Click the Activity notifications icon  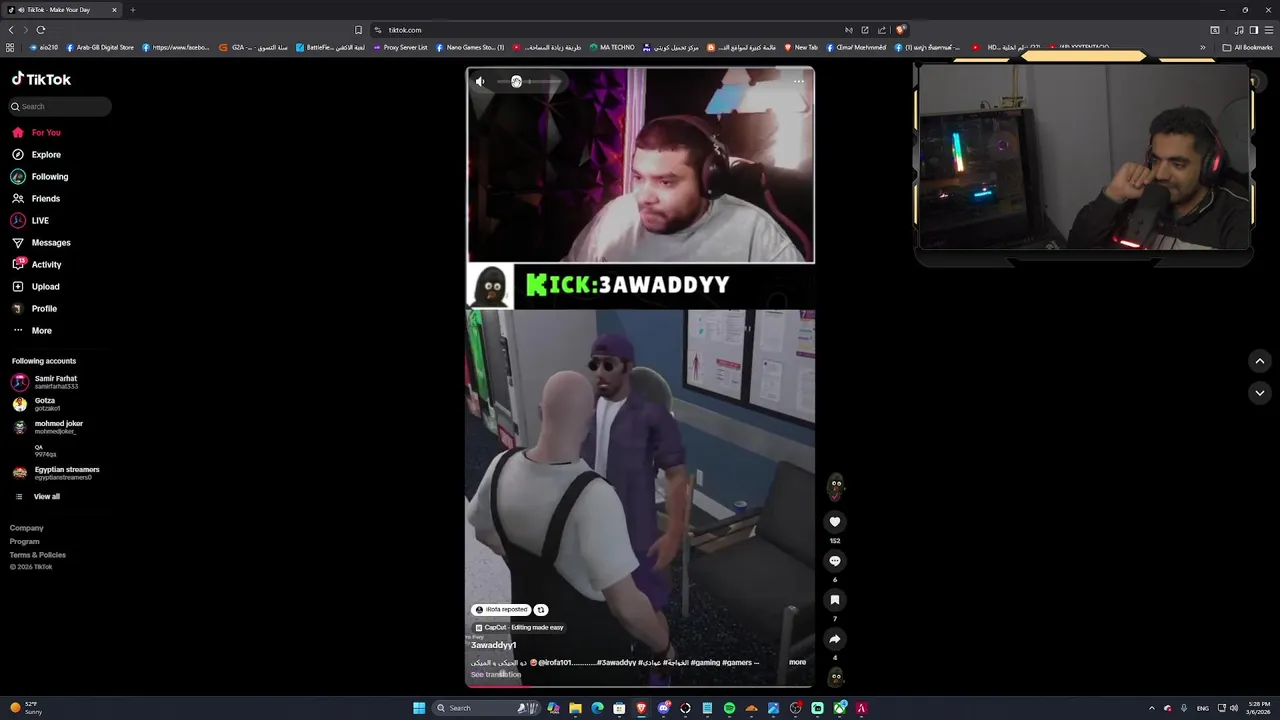(18, 264)
